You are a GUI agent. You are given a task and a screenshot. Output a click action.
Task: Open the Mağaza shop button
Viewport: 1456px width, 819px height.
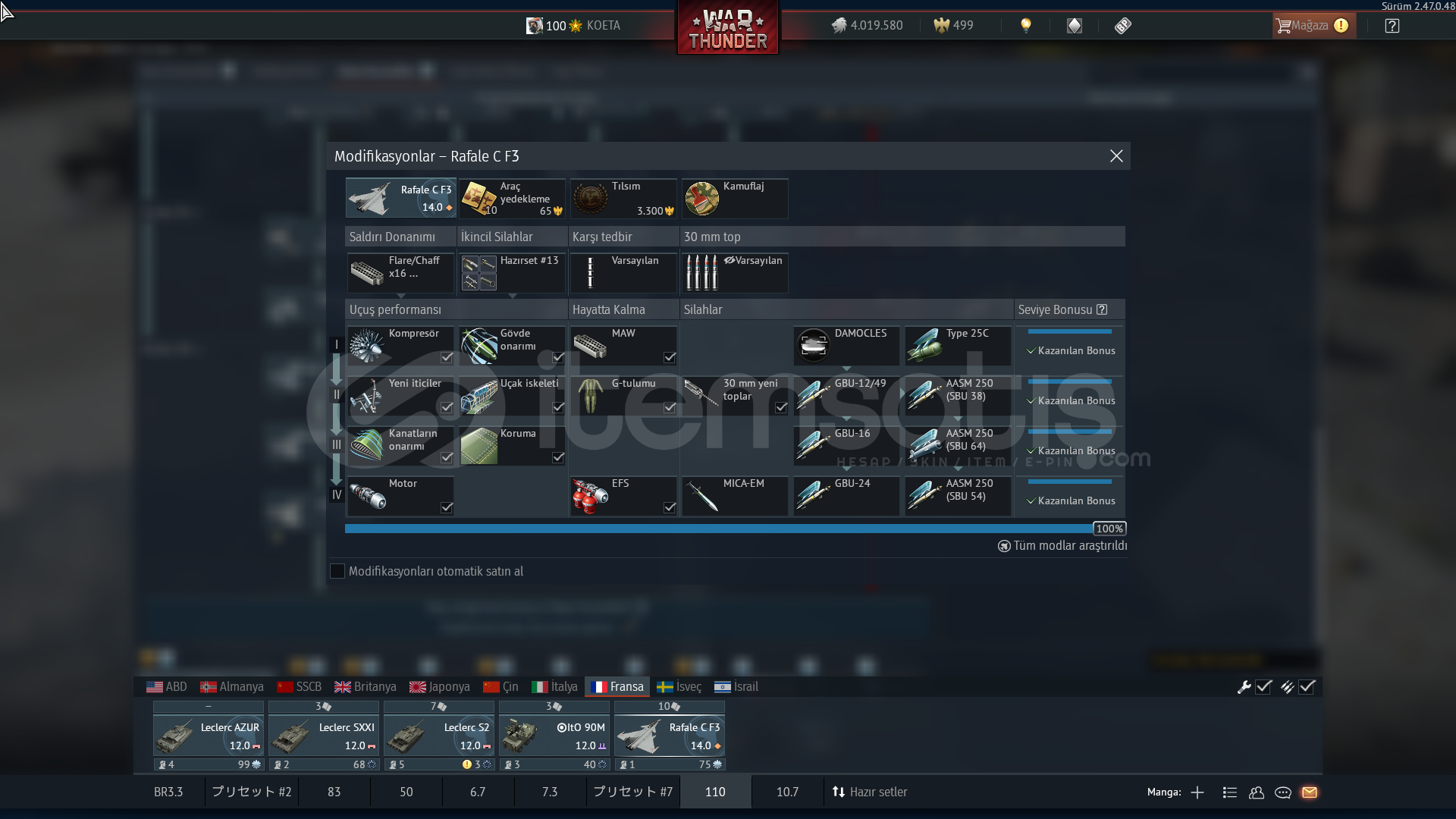pos(1313,25)
